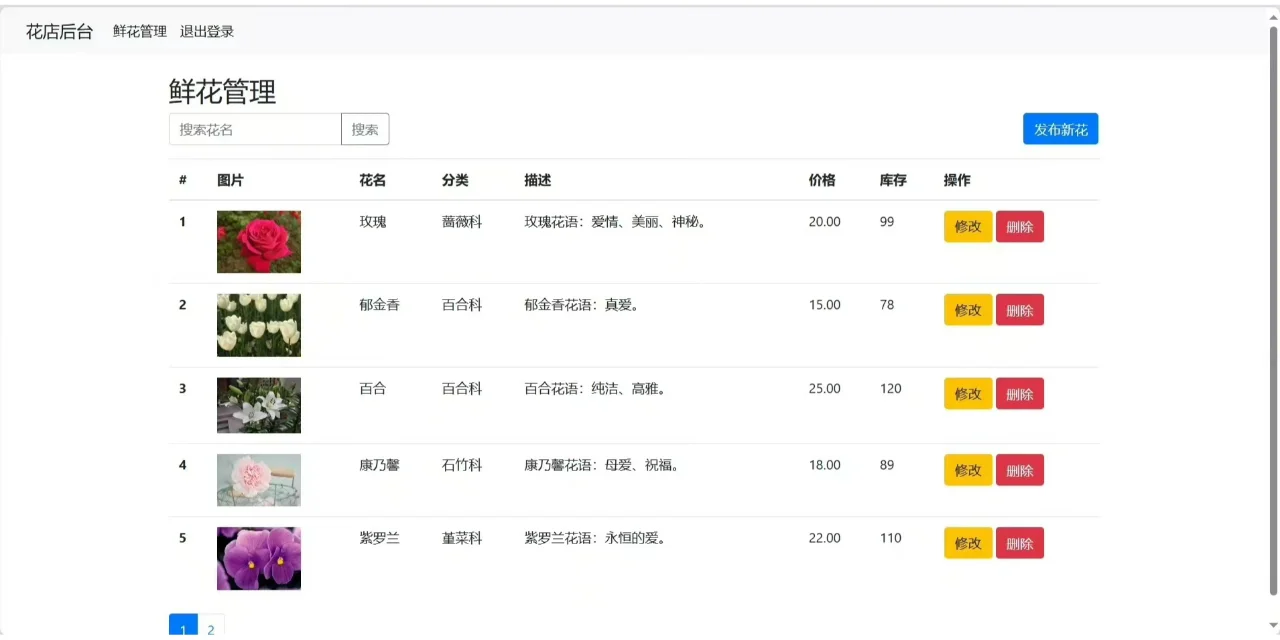Open the 鲜花管理 navigation item
The width and height of the screenshot is (1280, 640).
pyautogui.click(x=140, y=31)
